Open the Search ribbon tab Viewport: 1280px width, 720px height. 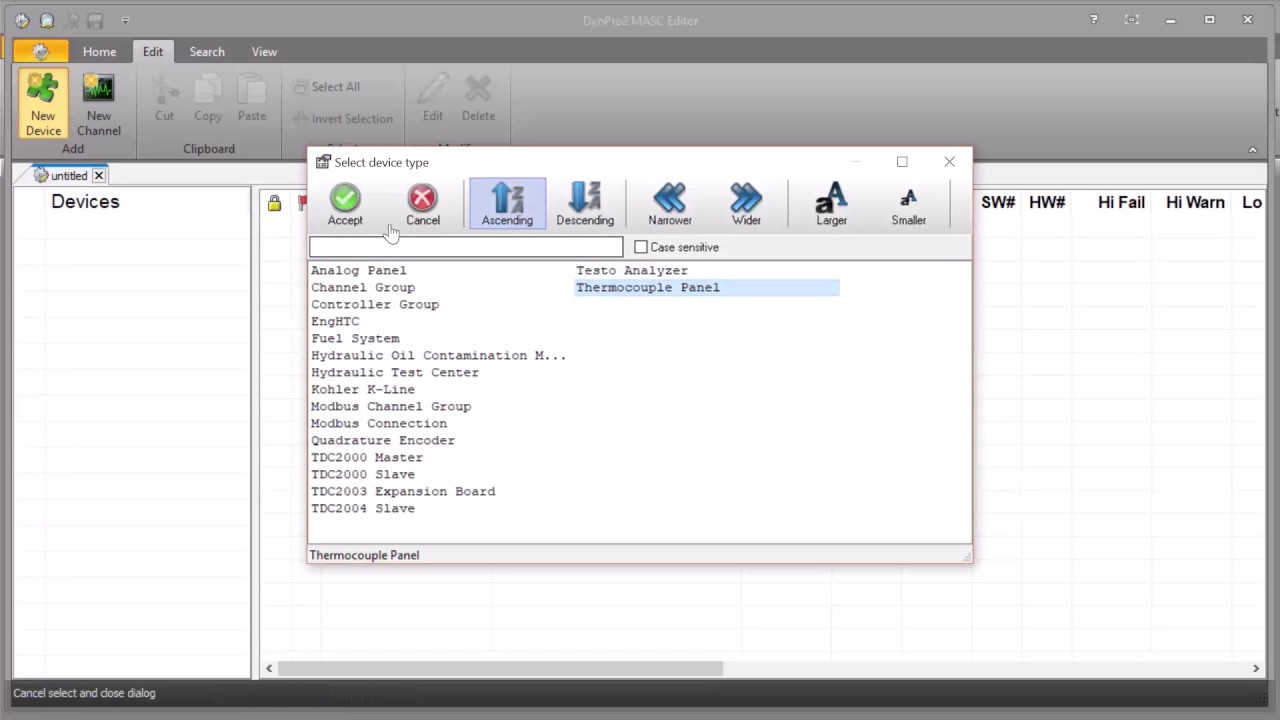pyautogui.click(x=207, y=51)
